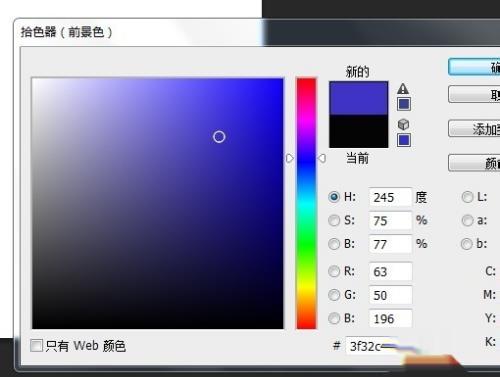Click the current black color swatch
The image size is (500, 377).
point(359,131)
